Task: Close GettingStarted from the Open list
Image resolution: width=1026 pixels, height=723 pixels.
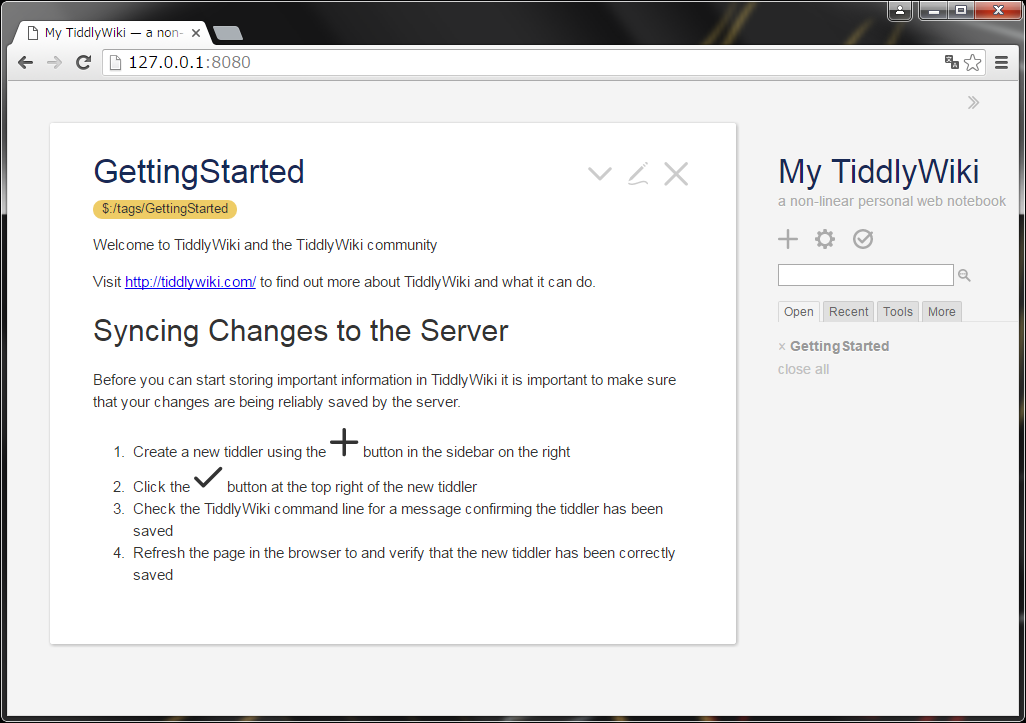Action: (782, 347)
